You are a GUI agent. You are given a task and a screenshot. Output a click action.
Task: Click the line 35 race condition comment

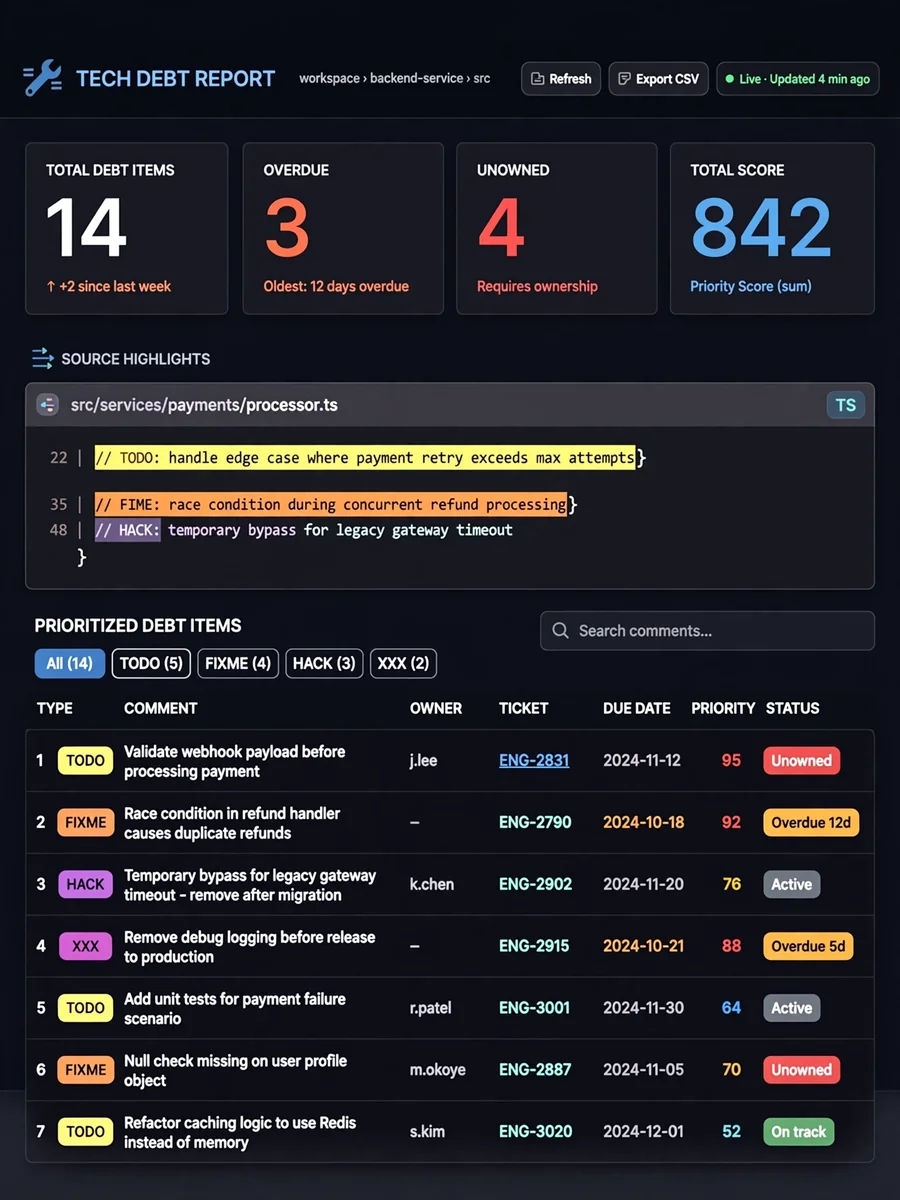[x=330, y=504]
